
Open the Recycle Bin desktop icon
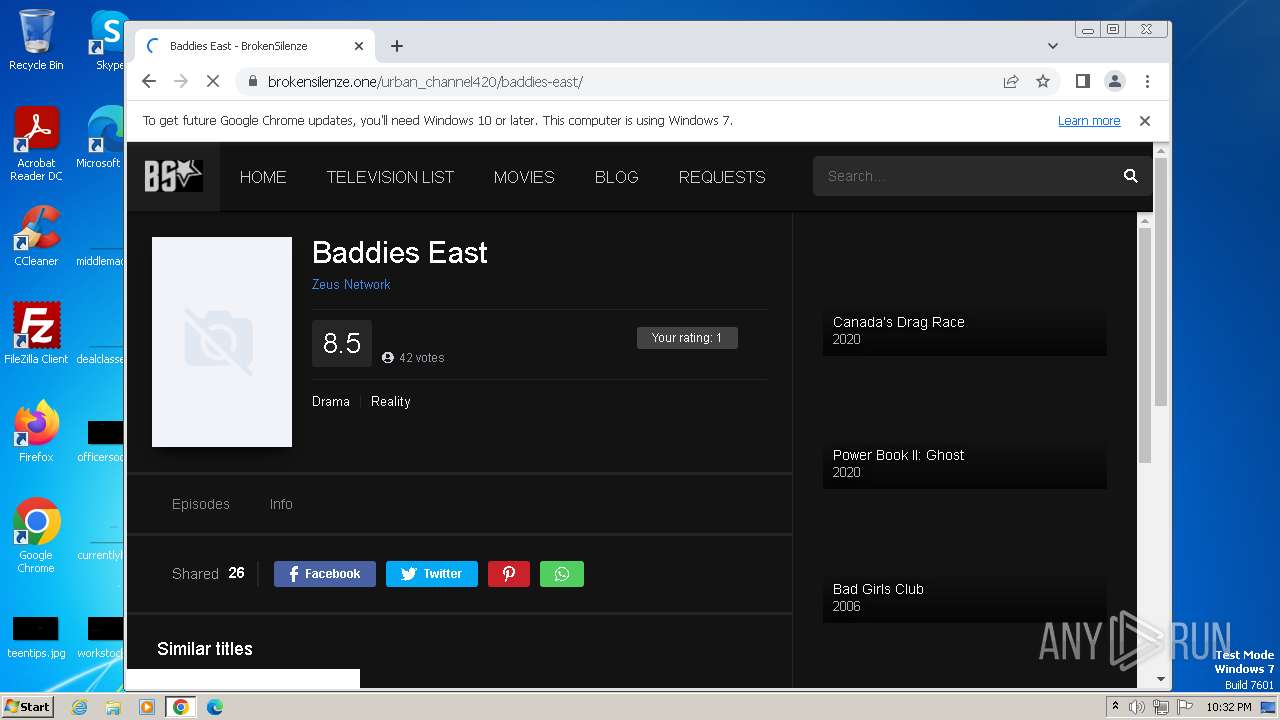click(x=36, y=40)
